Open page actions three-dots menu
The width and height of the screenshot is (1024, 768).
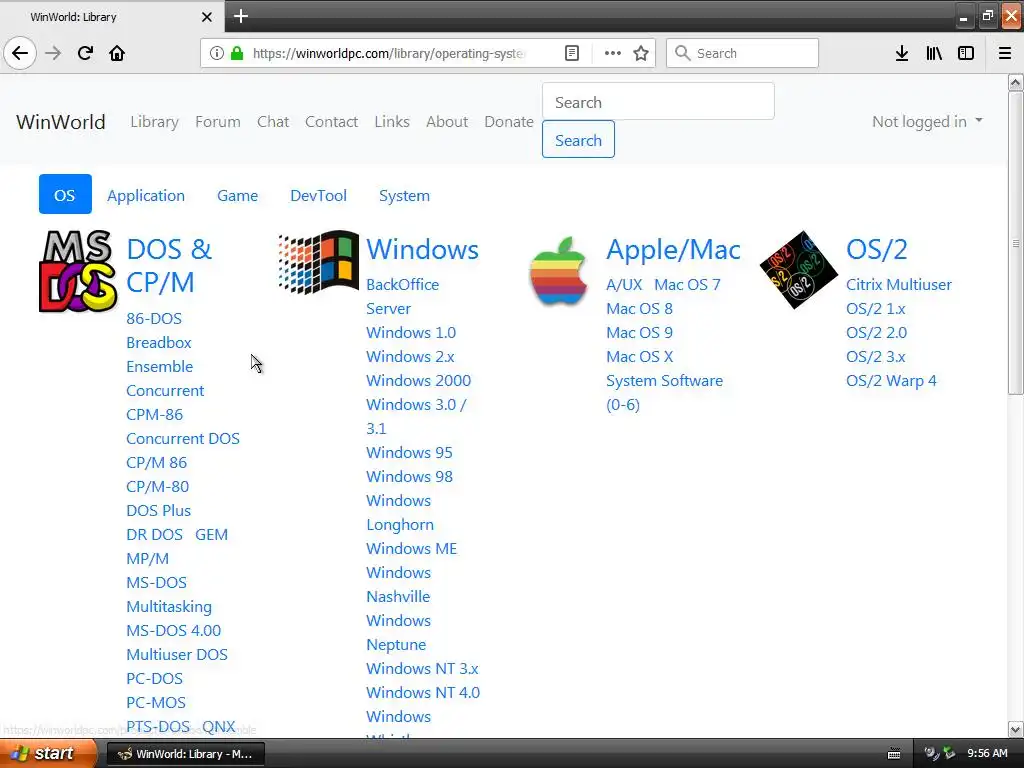(x=612, y=53)
